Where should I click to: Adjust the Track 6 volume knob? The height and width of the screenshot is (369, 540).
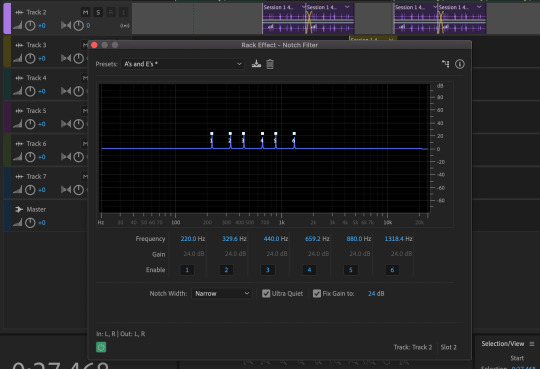(30, 157)
